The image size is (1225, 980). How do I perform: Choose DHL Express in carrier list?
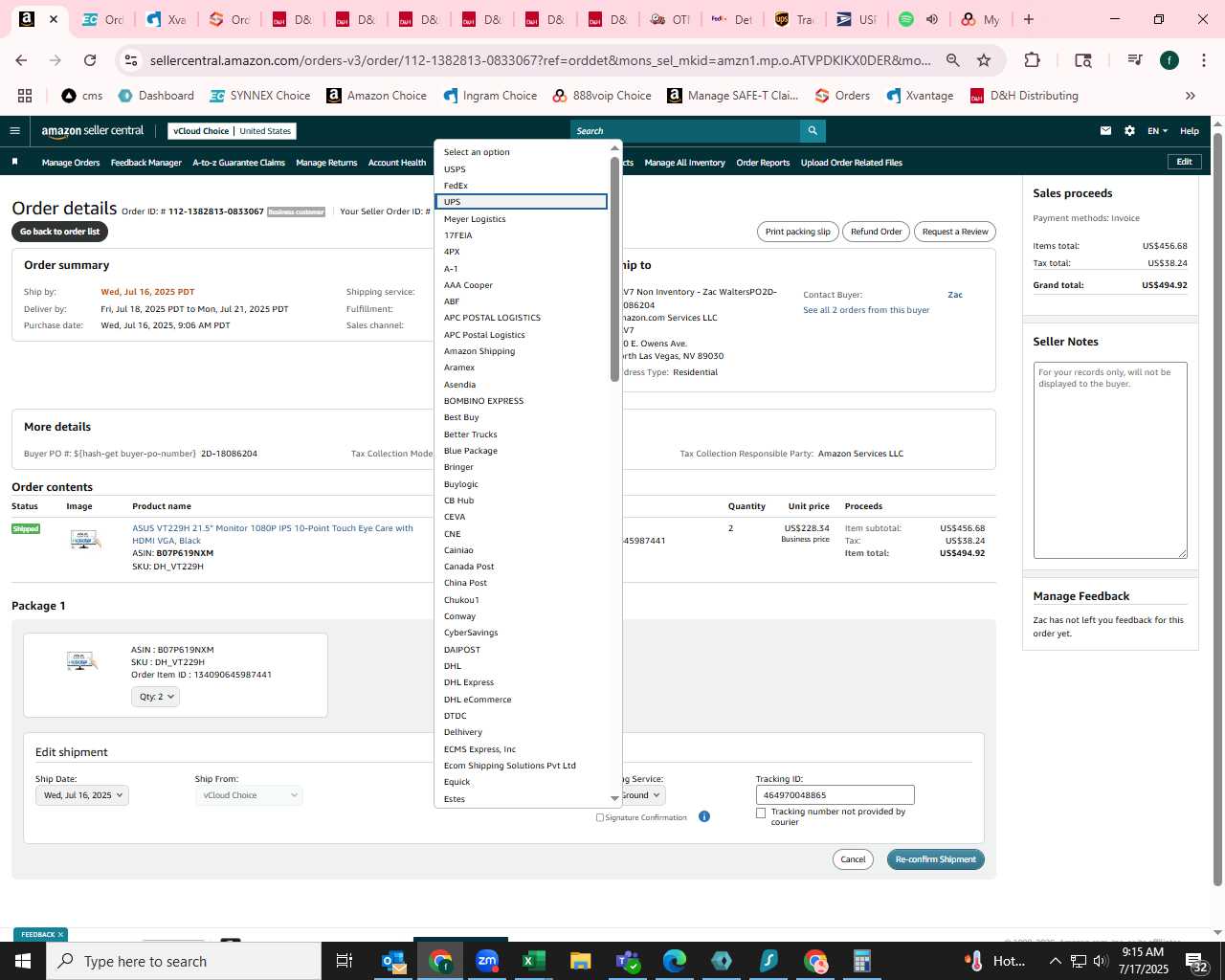point(522,682)
